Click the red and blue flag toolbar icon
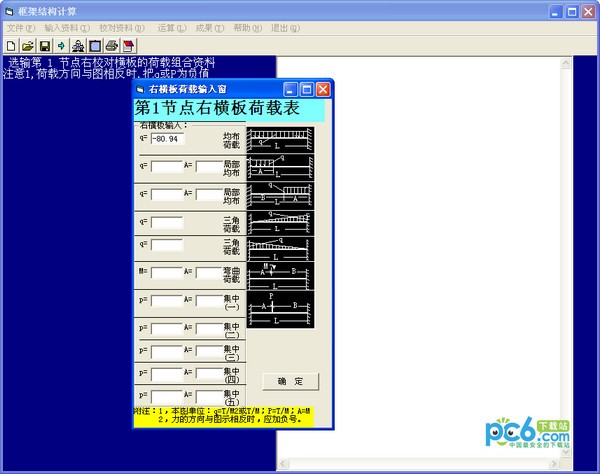This screenshot has height=474, width=600. tap(129, 45)
